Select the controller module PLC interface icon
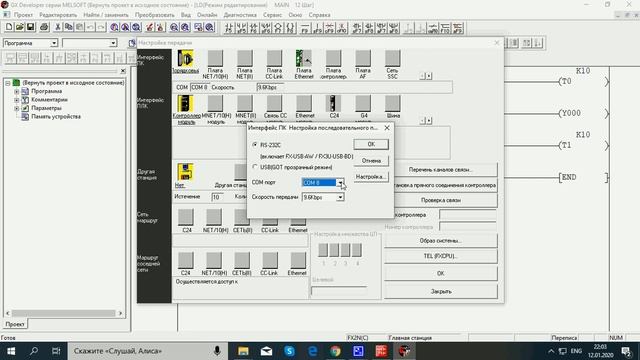Screen dimensions: 640x360 (185, 104)
